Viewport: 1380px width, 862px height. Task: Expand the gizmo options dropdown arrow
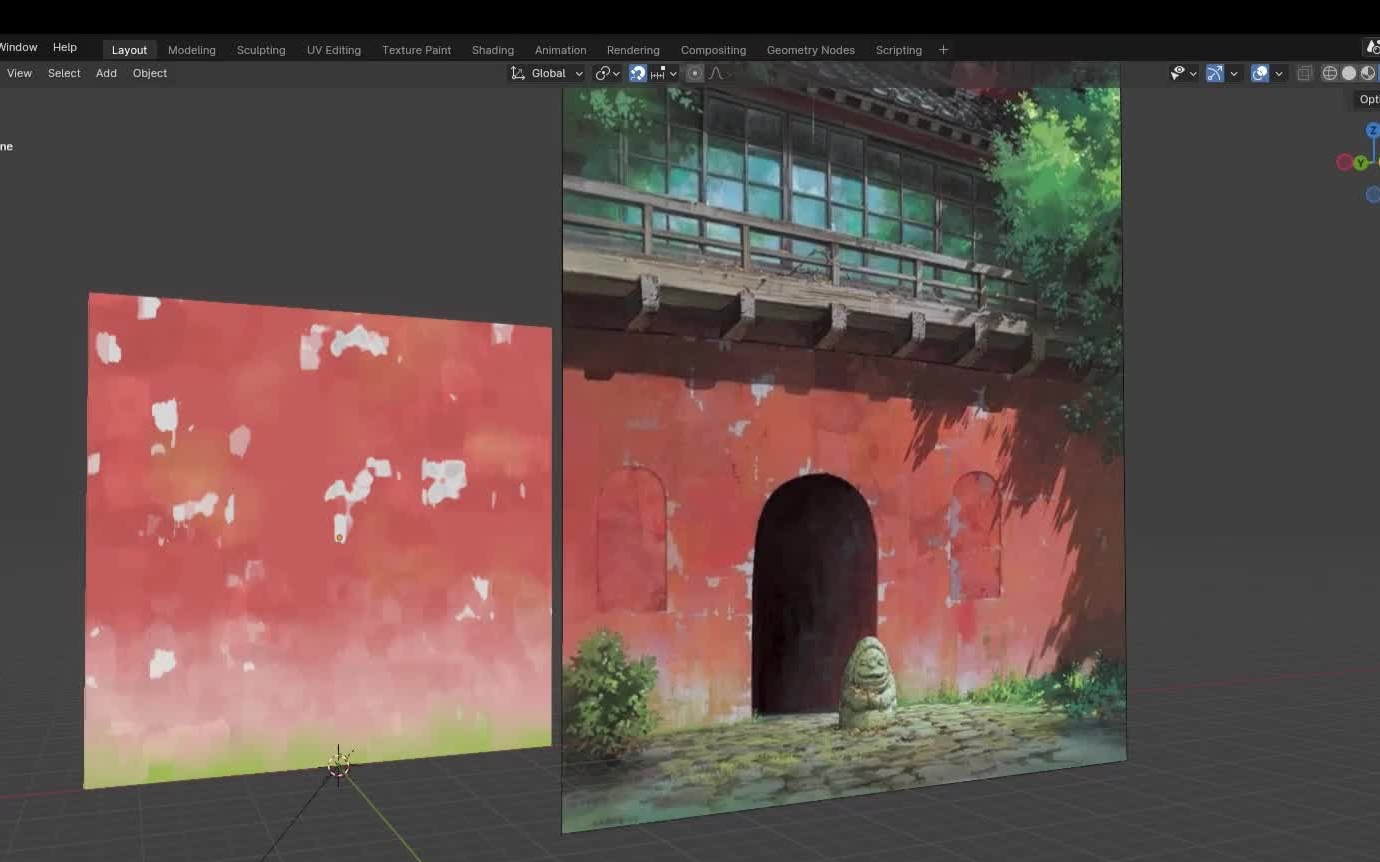coord(1234,73)
